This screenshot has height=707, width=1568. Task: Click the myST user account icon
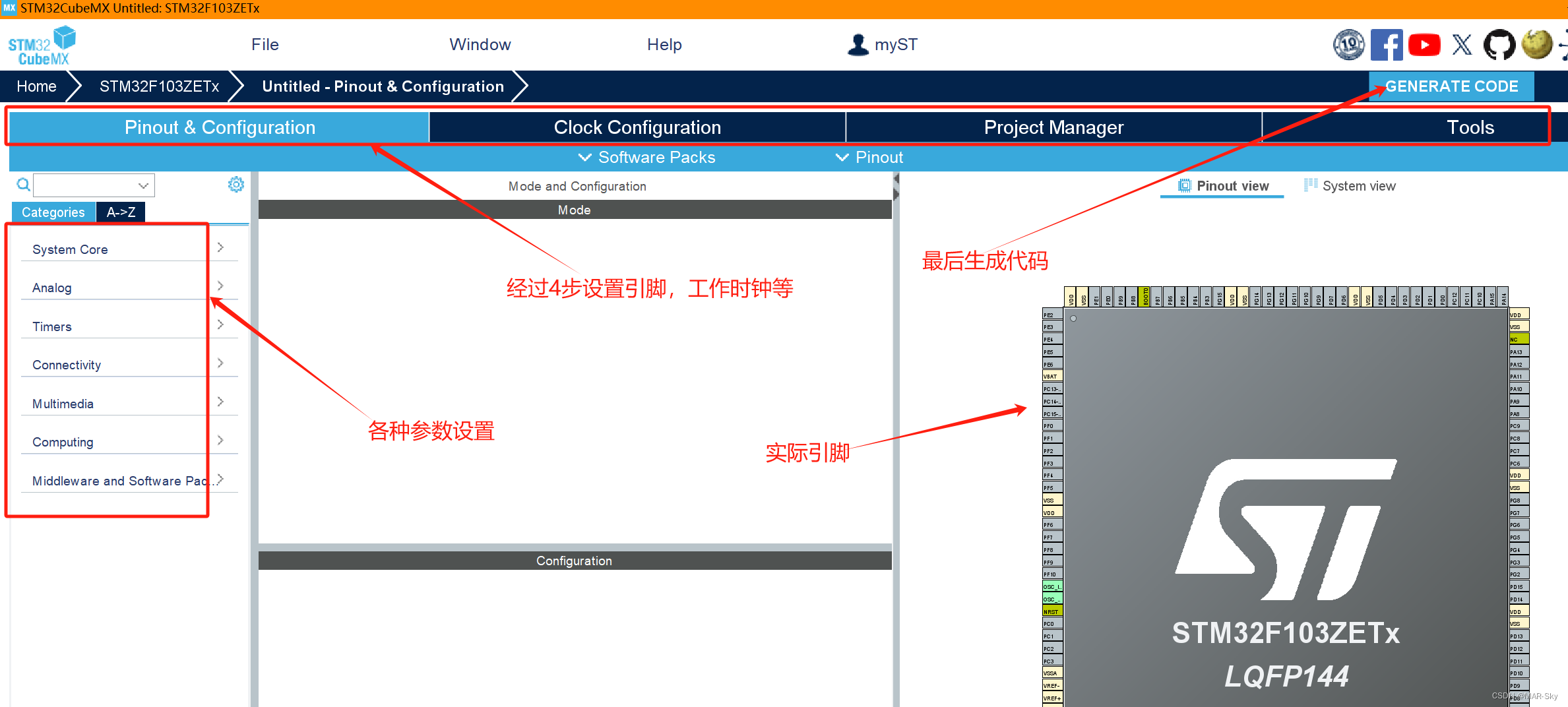(x=858, y=45)
